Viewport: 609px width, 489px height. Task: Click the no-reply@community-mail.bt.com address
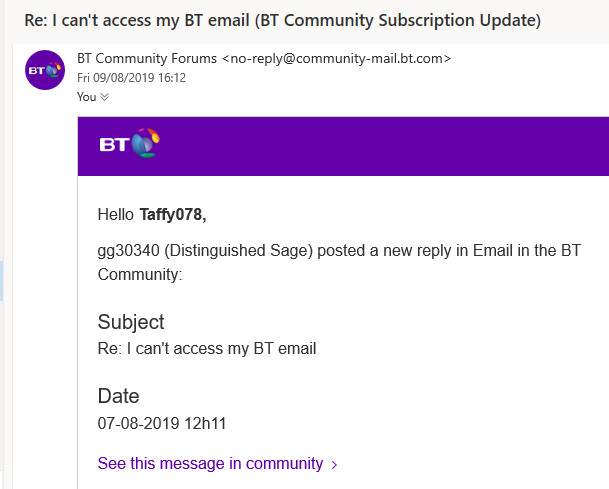[336, 59]
